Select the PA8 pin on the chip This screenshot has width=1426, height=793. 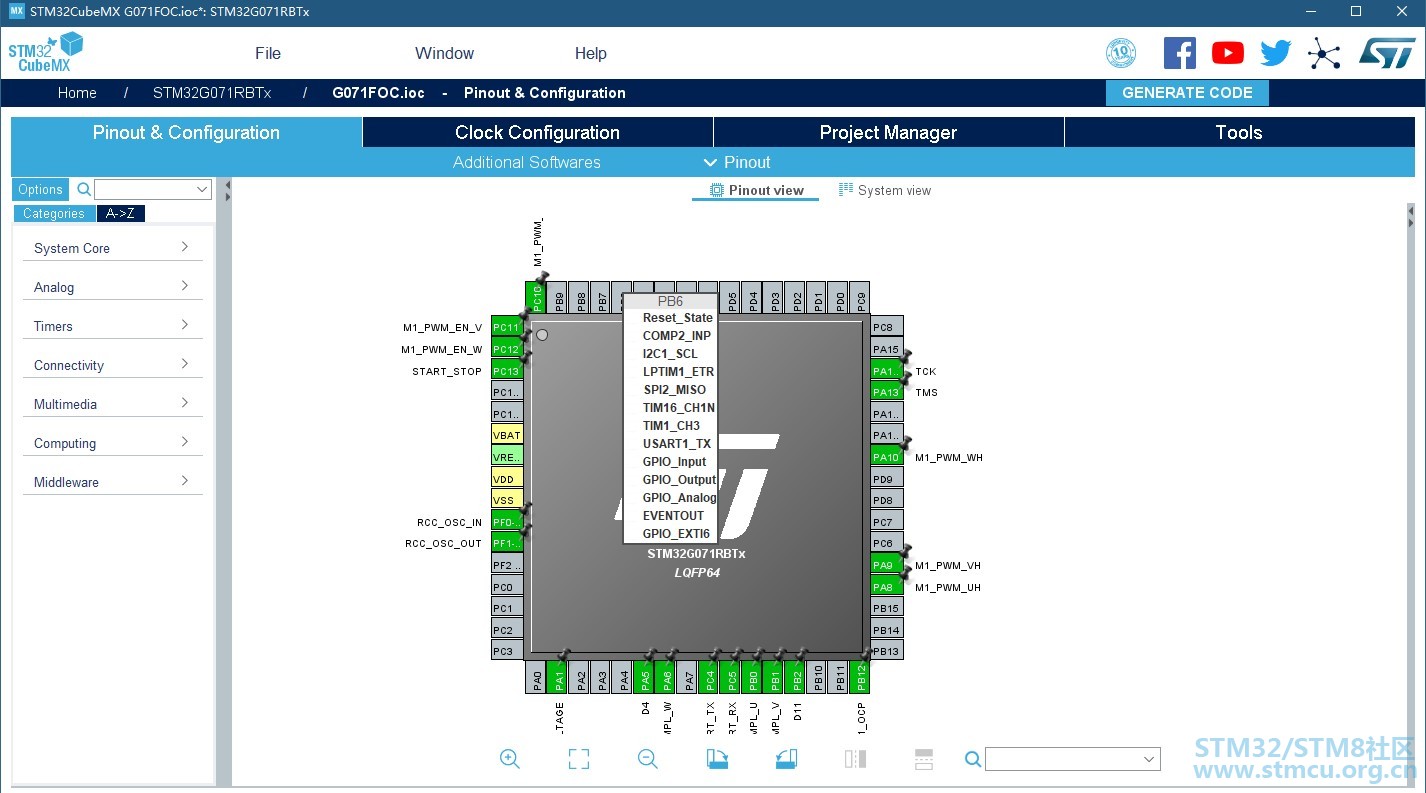pos(887,587)
